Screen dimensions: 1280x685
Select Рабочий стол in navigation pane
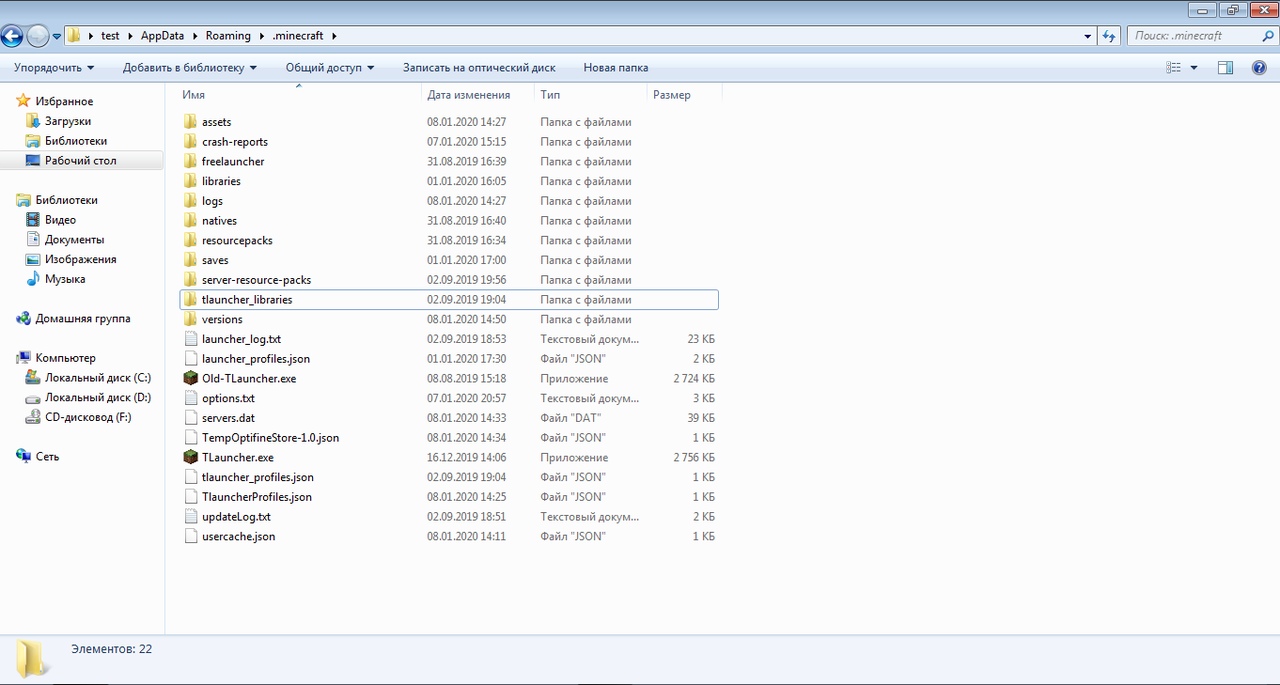point(81,160)
